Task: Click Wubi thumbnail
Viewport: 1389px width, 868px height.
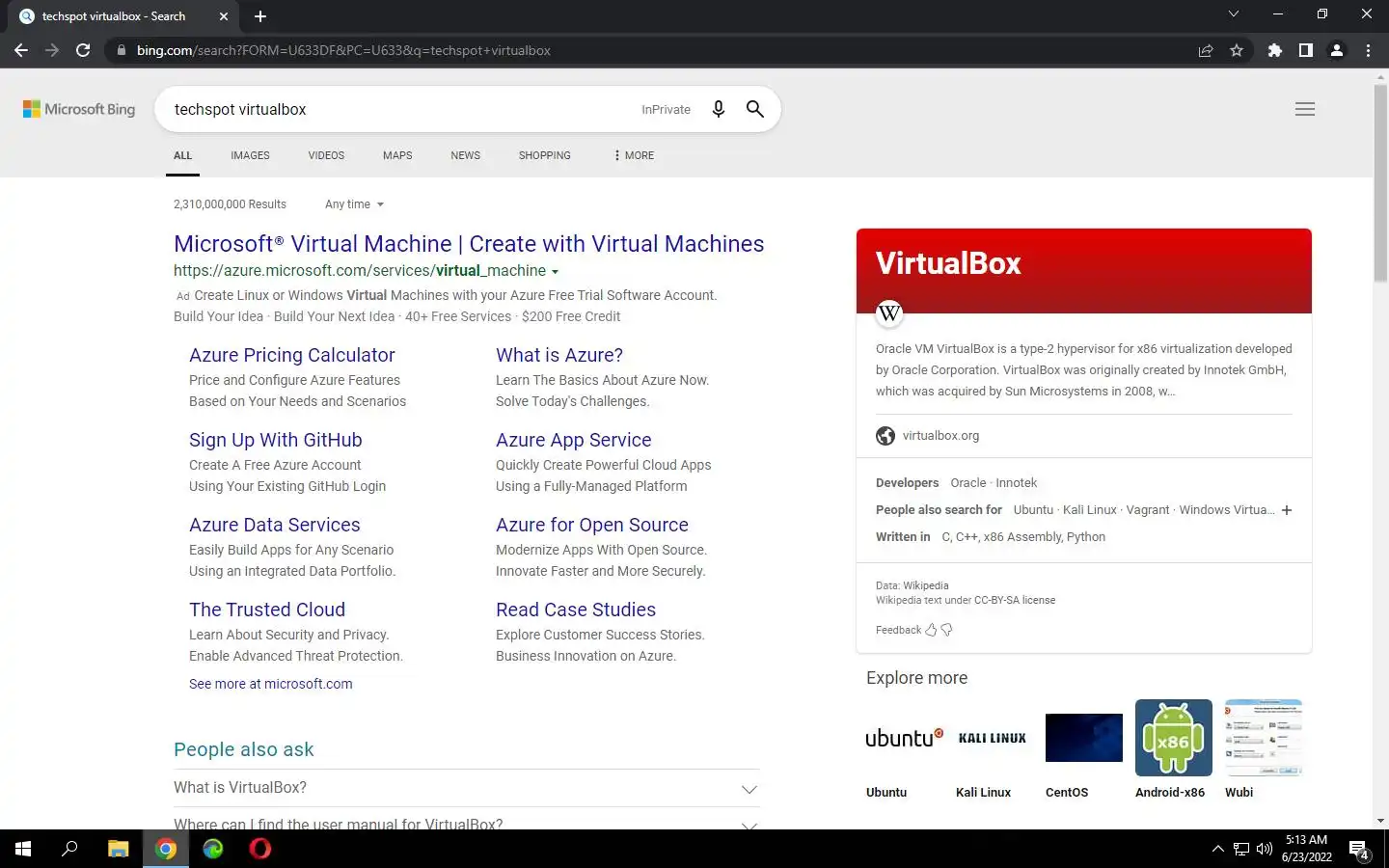Action: [1264, 738]
